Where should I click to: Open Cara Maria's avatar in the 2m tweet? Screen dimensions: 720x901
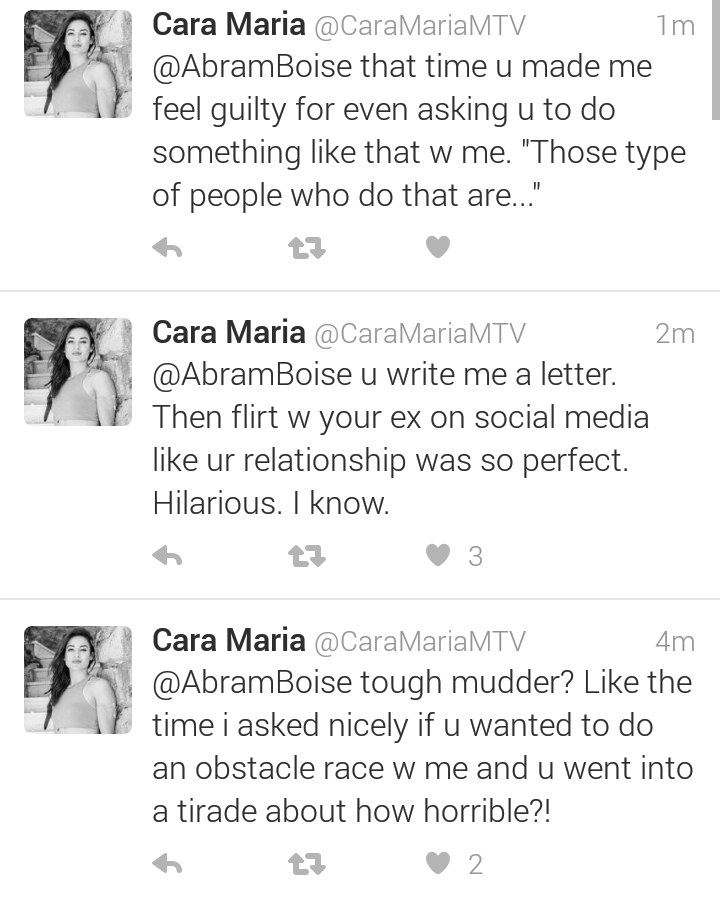pos(78,372)
